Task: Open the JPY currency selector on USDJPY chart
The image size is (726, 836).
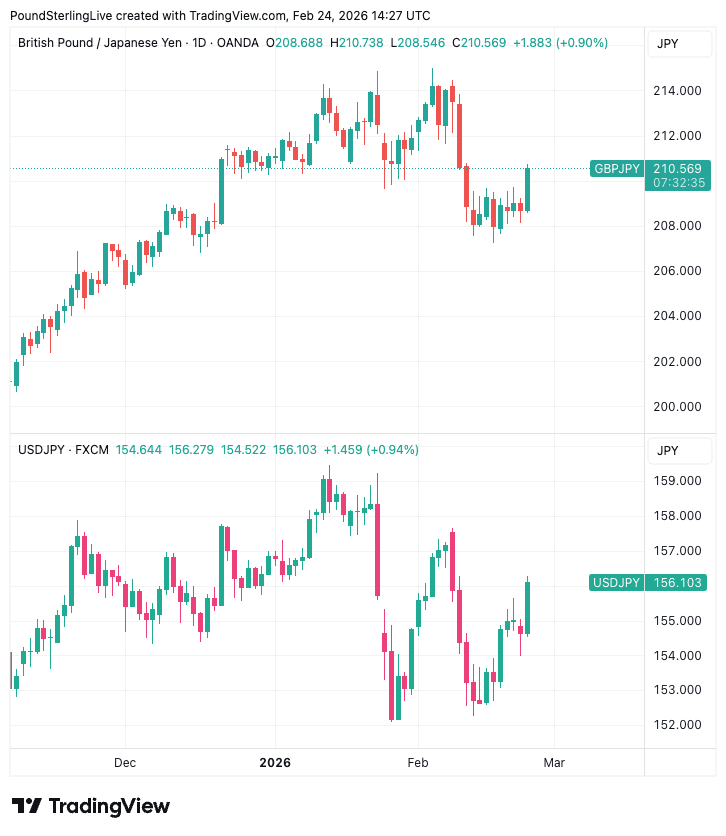Action: [x=668, y=451]
